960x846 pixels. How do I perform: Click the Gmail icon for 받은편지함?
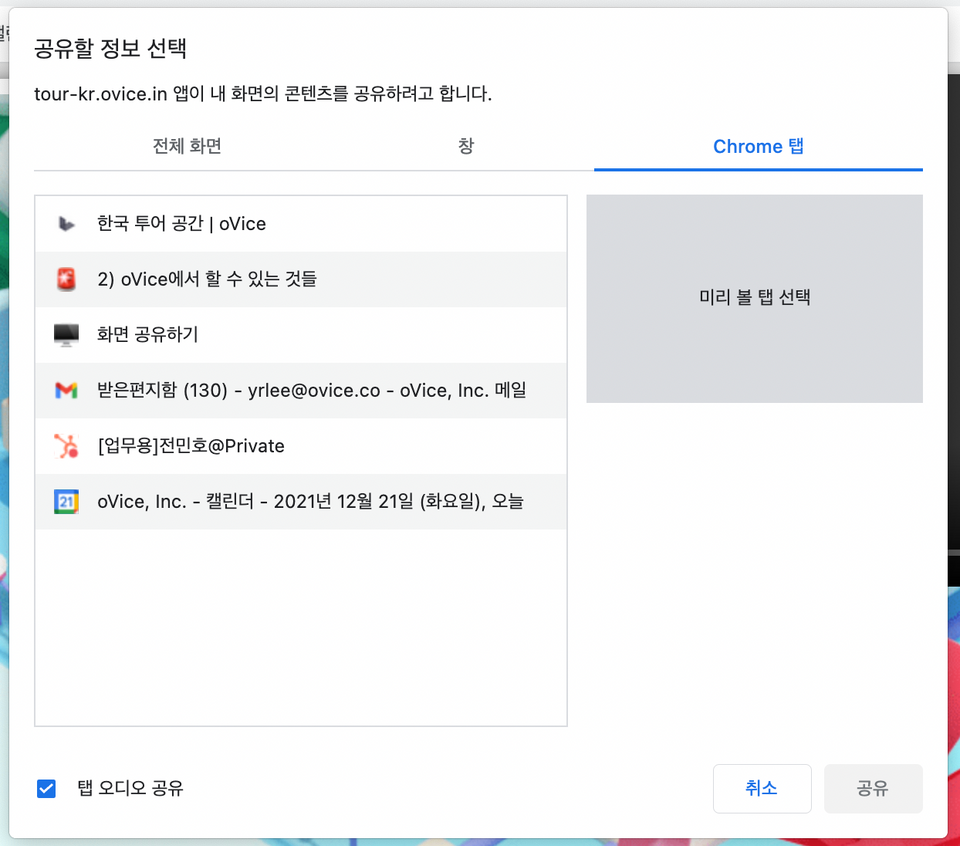coord(66,390)
